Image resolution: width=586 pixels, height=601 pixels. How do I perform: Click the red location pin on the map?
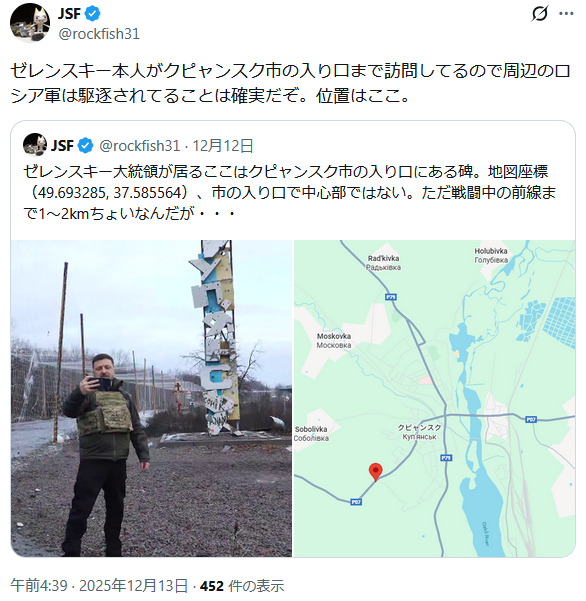pos(376,472)
